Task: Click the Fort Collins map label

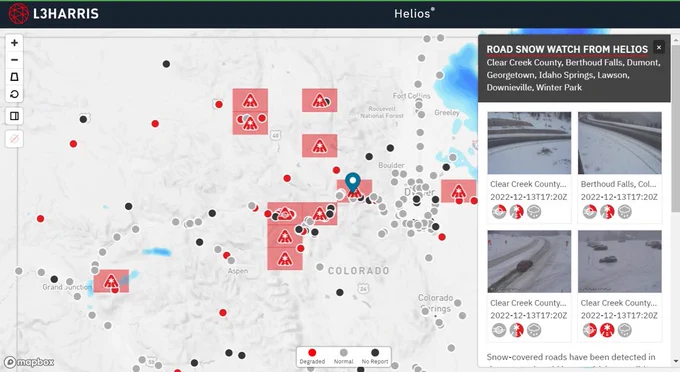Action: coord(412,96)
